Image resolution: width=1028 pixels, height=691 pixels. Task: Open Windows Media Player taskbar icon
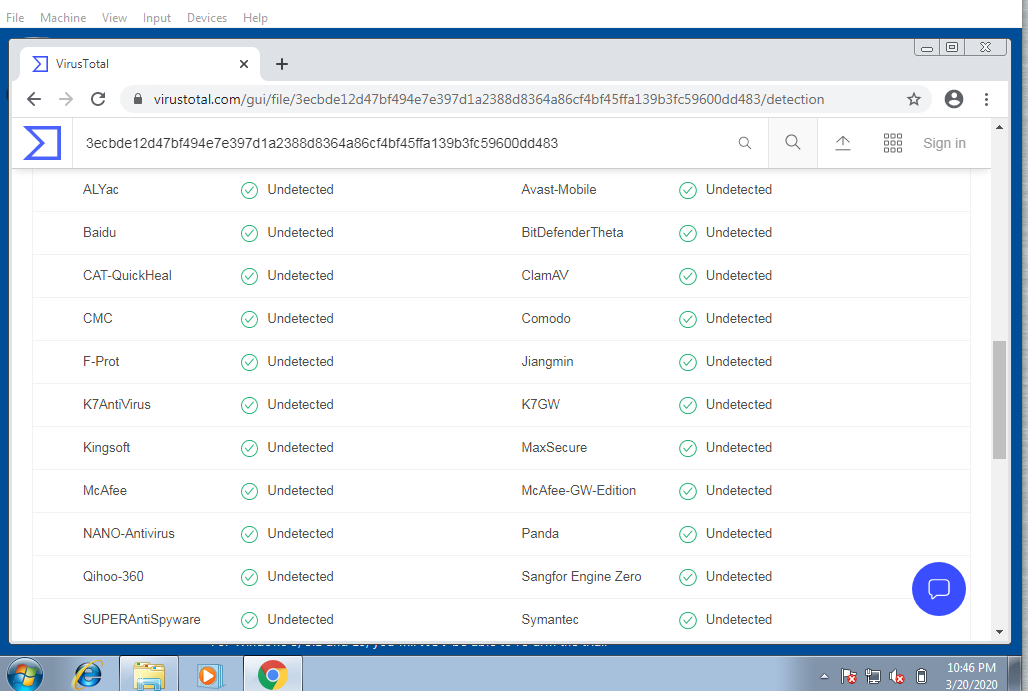point(210,674)
